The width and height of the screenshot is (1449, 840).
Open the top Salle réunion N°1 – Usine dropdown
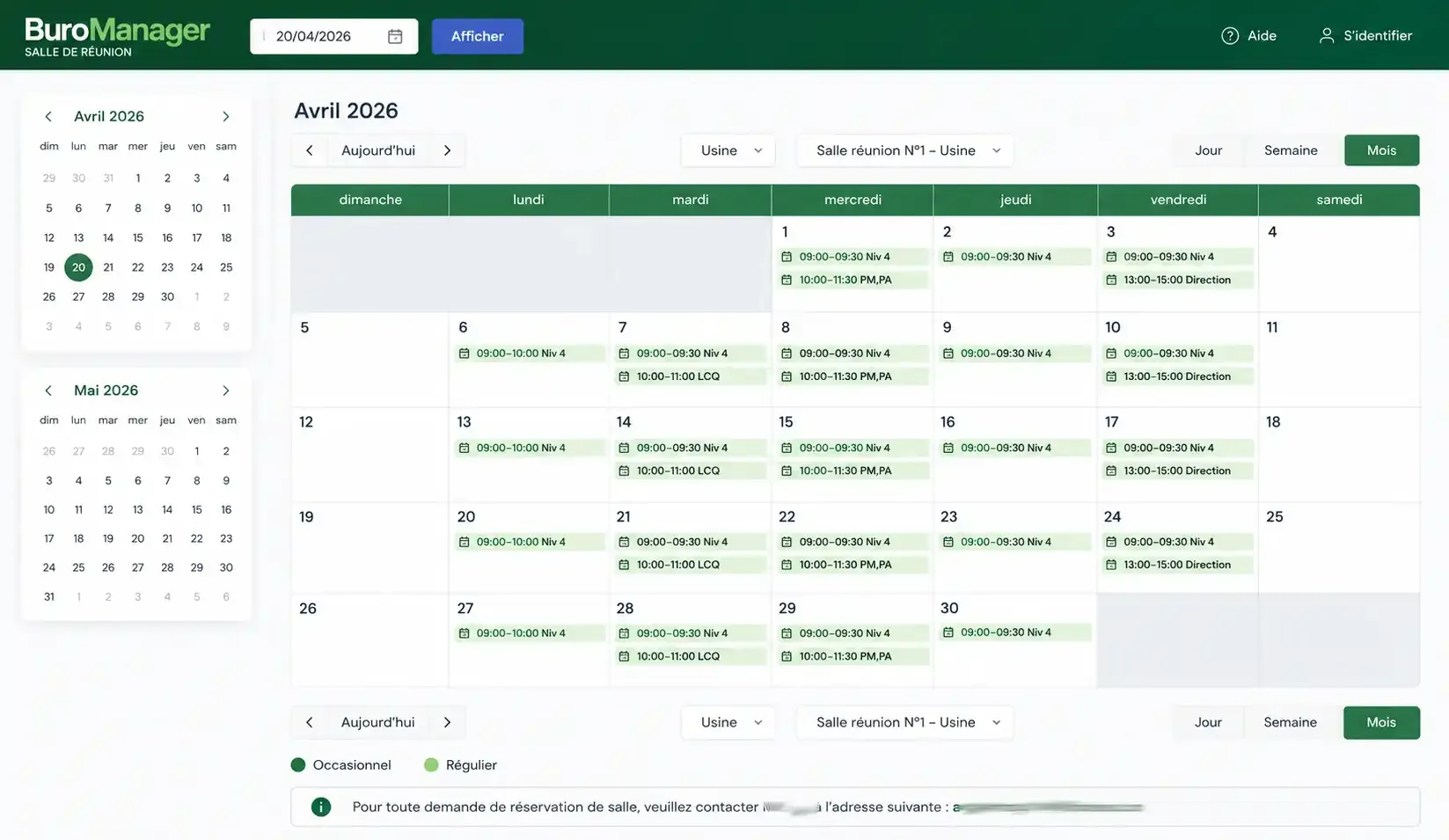click(905, 150)
